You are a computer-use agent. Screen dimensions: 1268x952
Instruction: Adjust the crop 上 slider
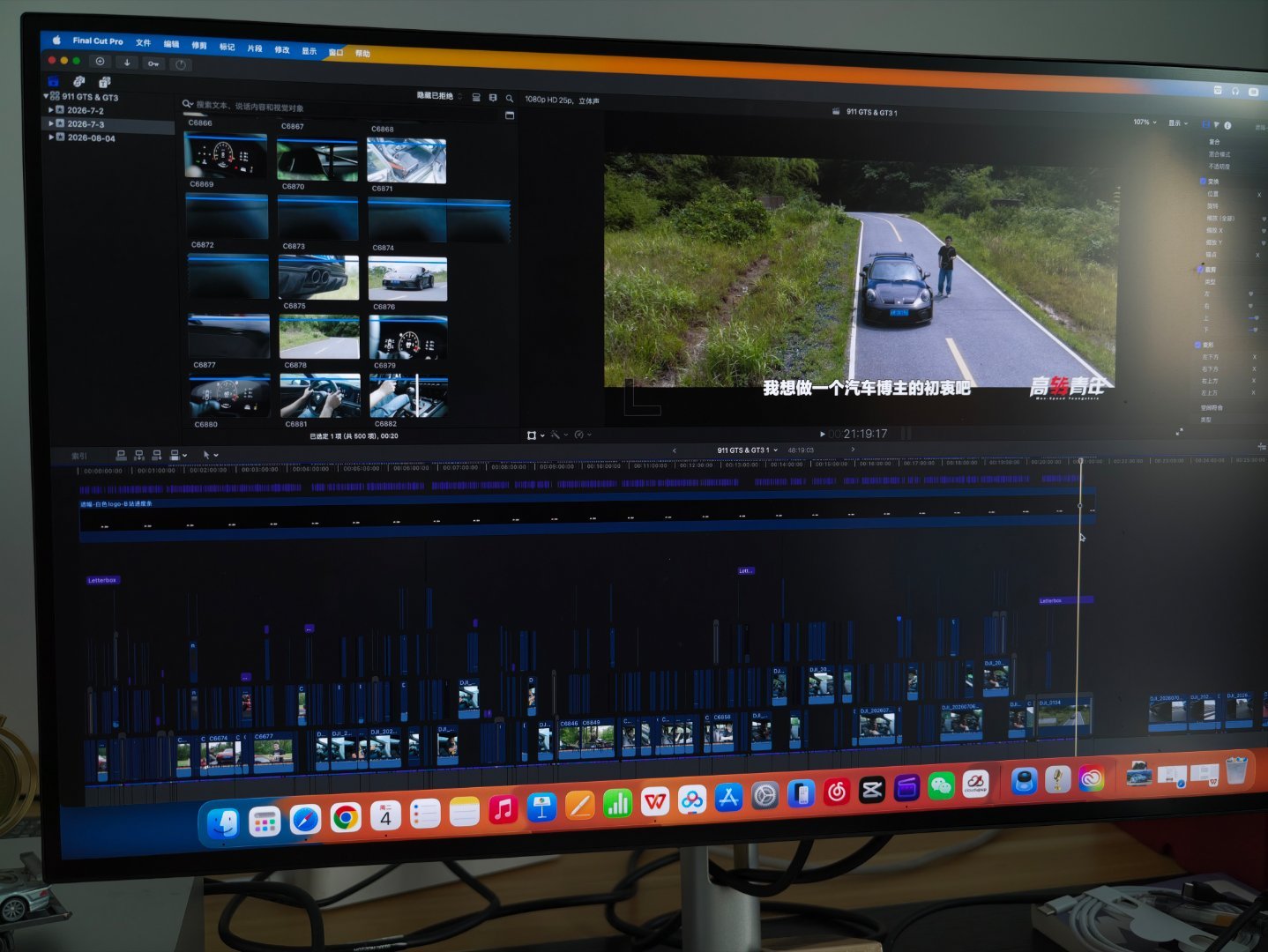[x=1255, y=317]
